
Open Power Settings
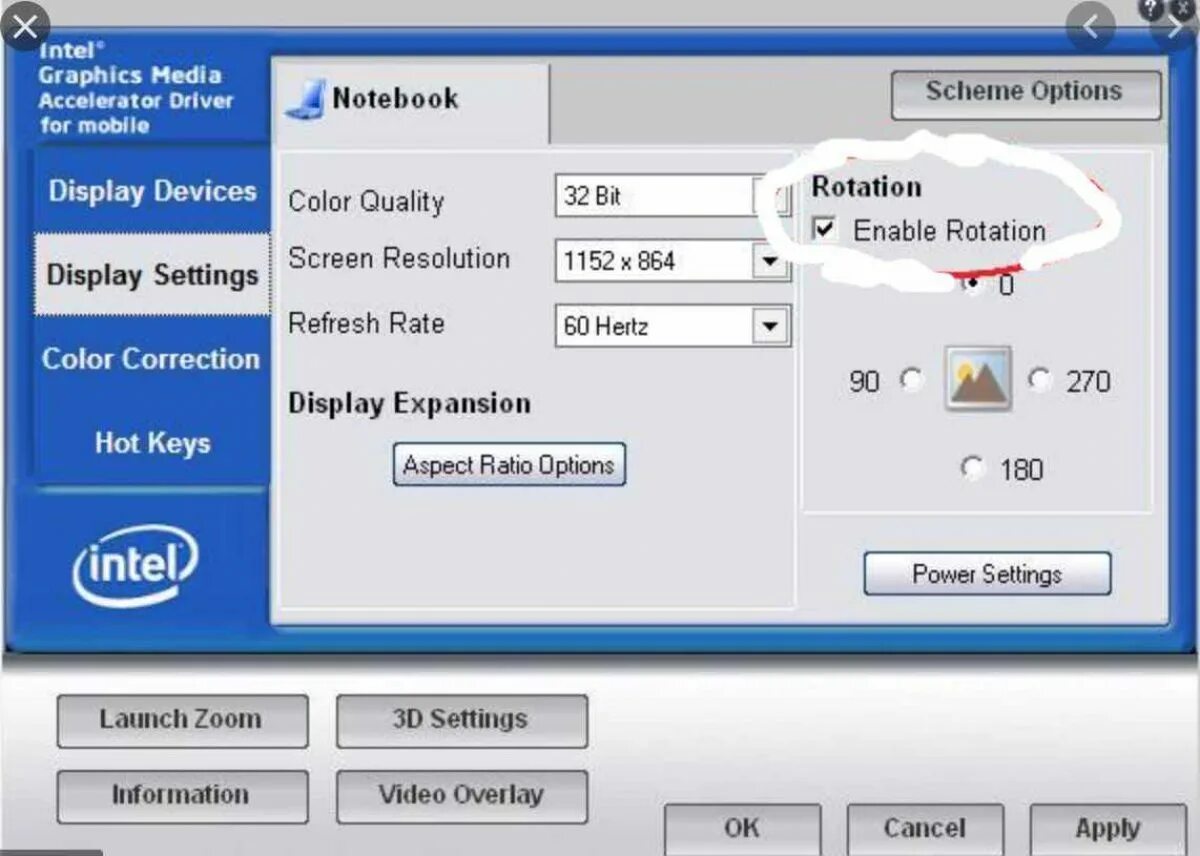987,574
